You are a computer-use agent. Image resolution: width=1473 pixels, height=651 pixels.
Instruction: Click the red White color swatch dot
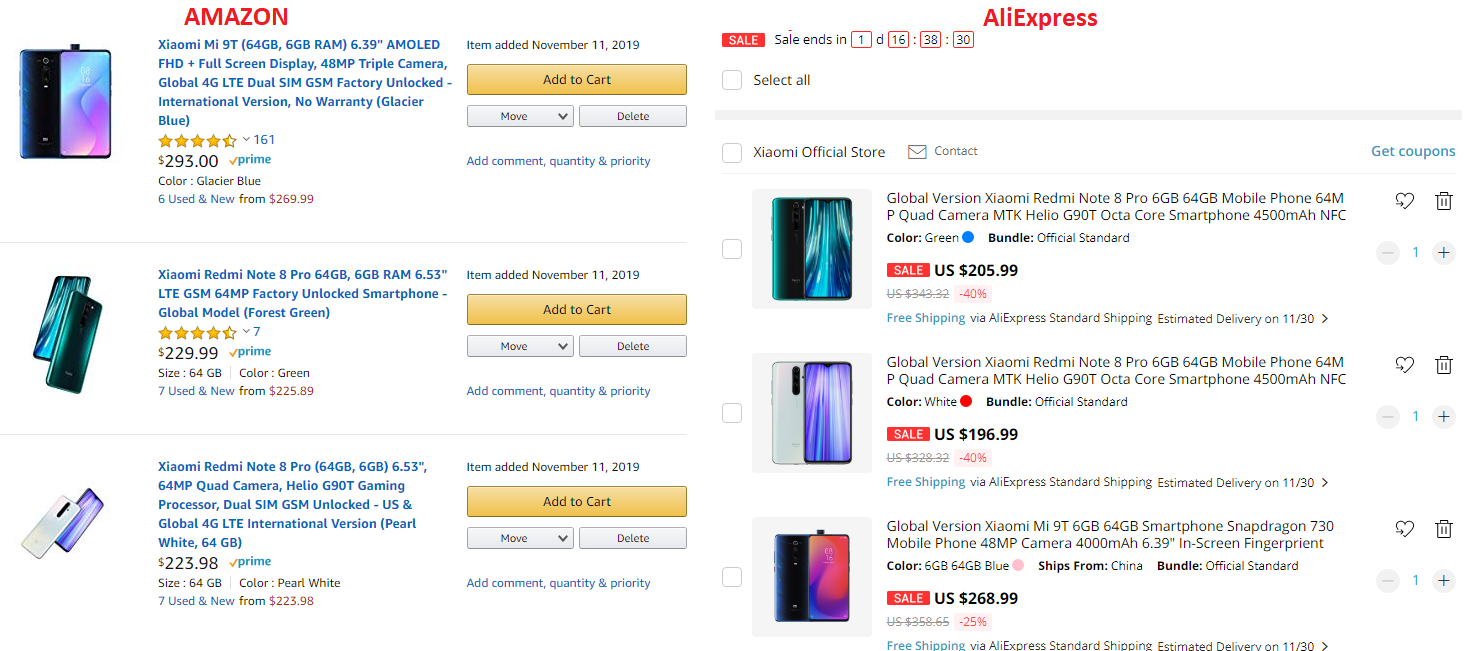click(x=966, y=402)
